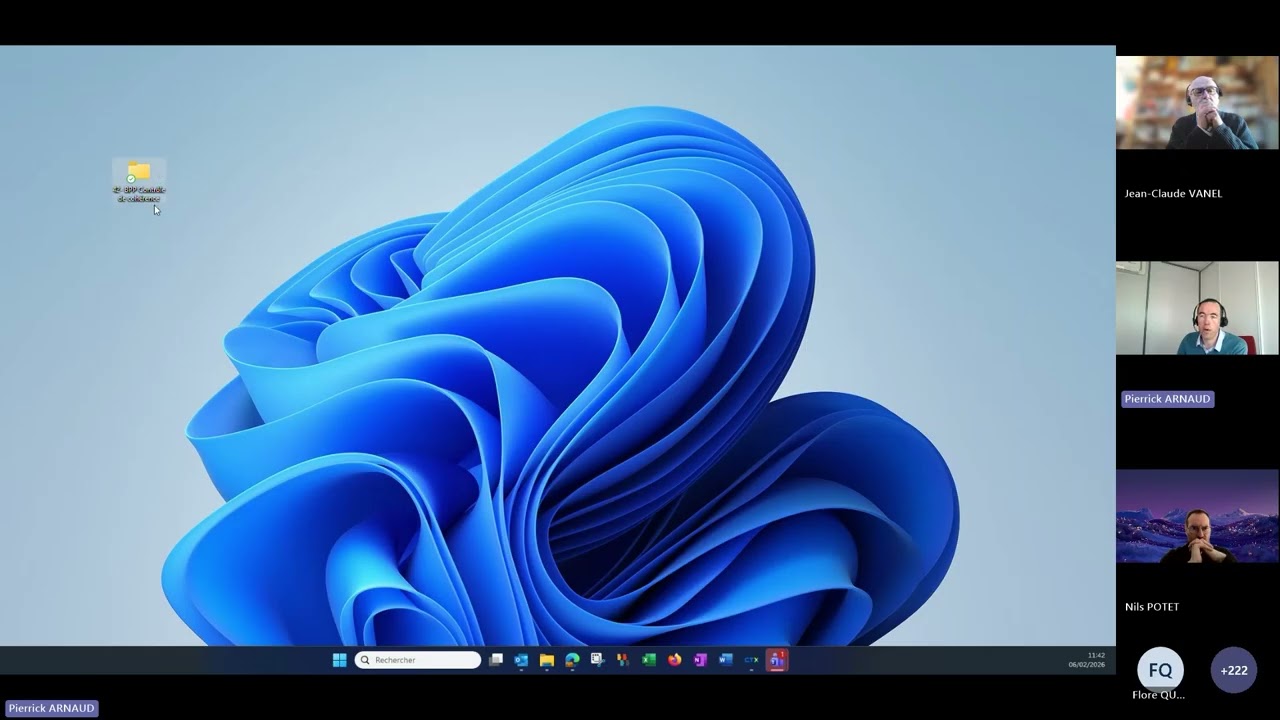The width and height of the screenshot is (1280, 720).
Task: Open Excel from the taskbar
Action: click(649, 660)
